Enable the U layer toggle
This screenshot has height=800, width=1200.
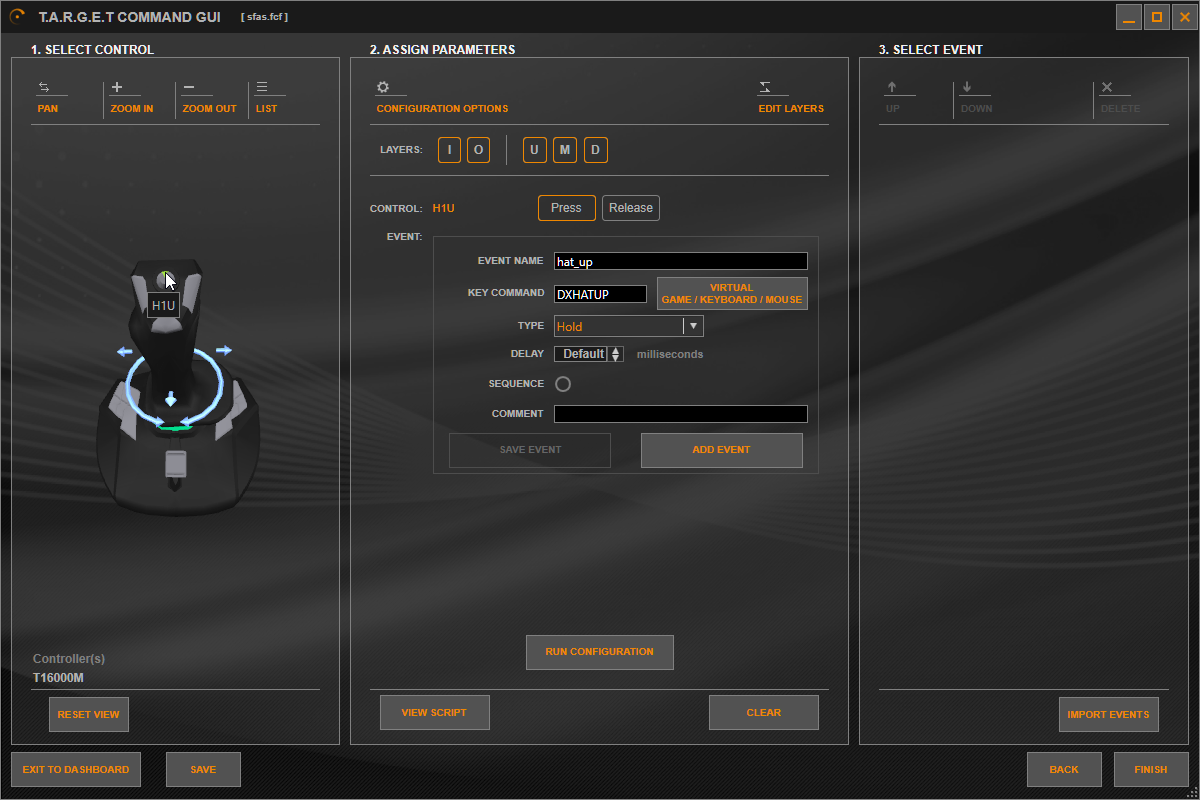(x=535, y=151)
